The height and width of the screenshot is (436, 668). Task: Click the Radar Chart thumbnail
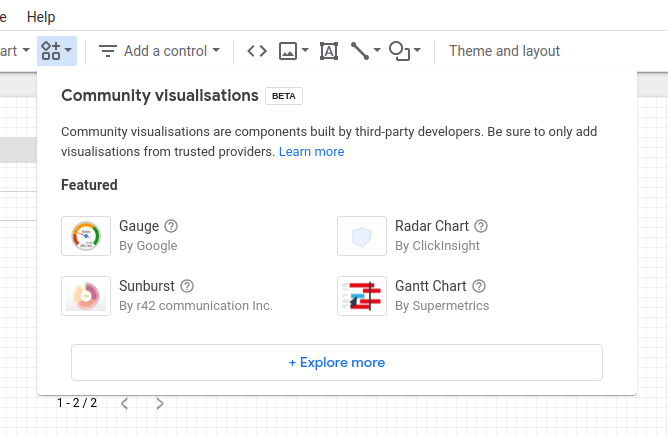pos(362,236)
